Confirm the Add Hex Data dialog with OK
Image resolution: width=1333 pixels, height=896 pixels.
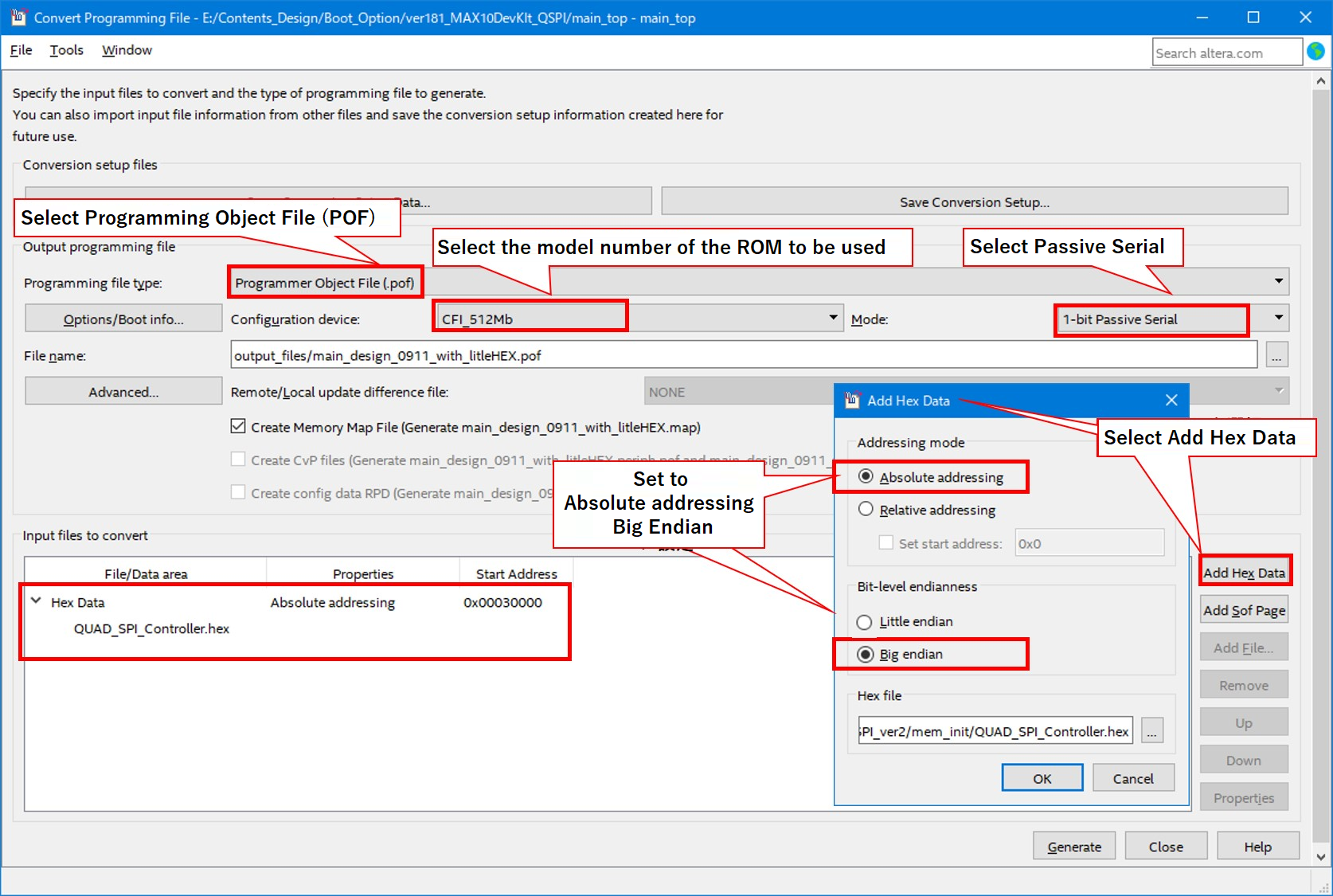[1042, 777]
